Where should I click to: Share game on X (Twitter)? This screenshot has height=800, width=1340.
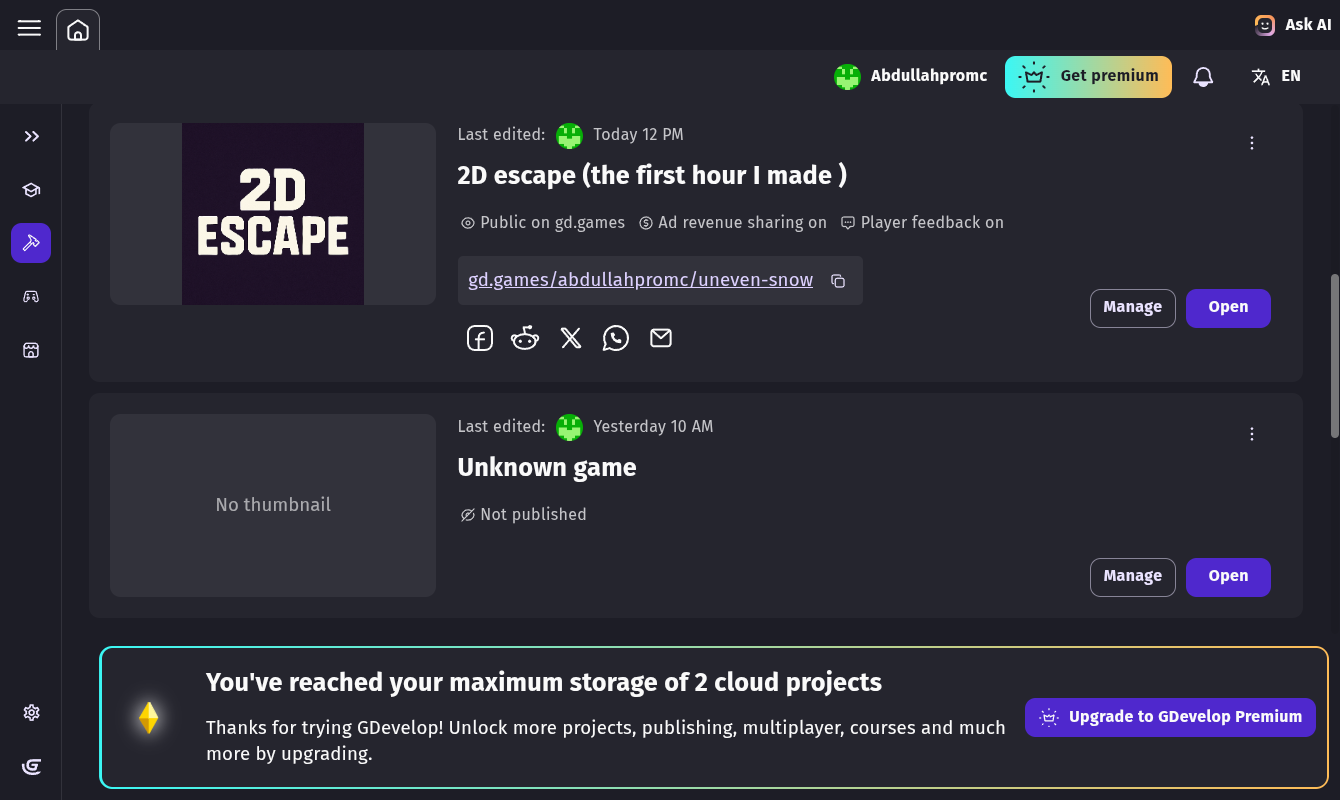click(x=571, y=339)
